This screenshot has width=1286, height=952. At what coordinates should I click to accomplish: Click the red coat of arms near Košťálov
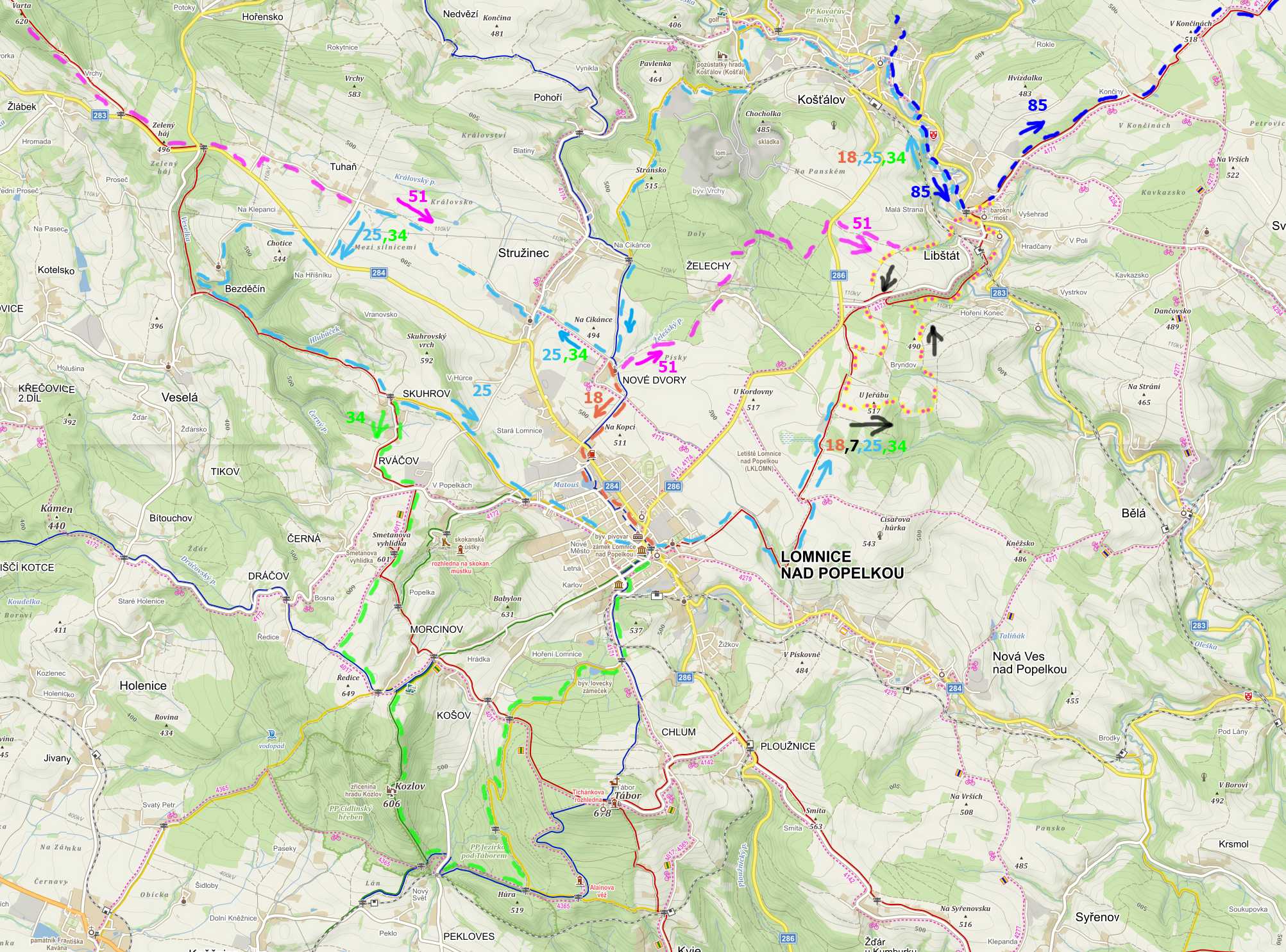[934, 135]
